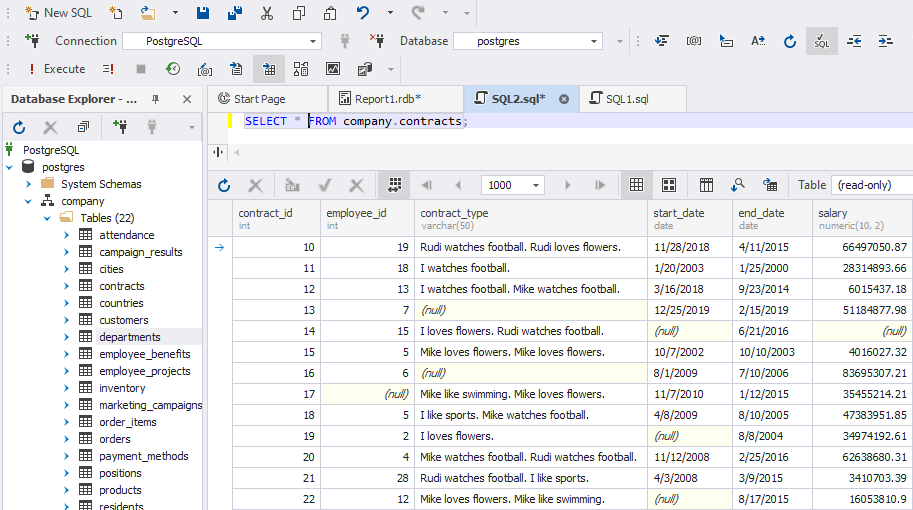Click the Undo arrow icon
The width and height of the screenshot is (913, 510).
(x=363, y=13)
